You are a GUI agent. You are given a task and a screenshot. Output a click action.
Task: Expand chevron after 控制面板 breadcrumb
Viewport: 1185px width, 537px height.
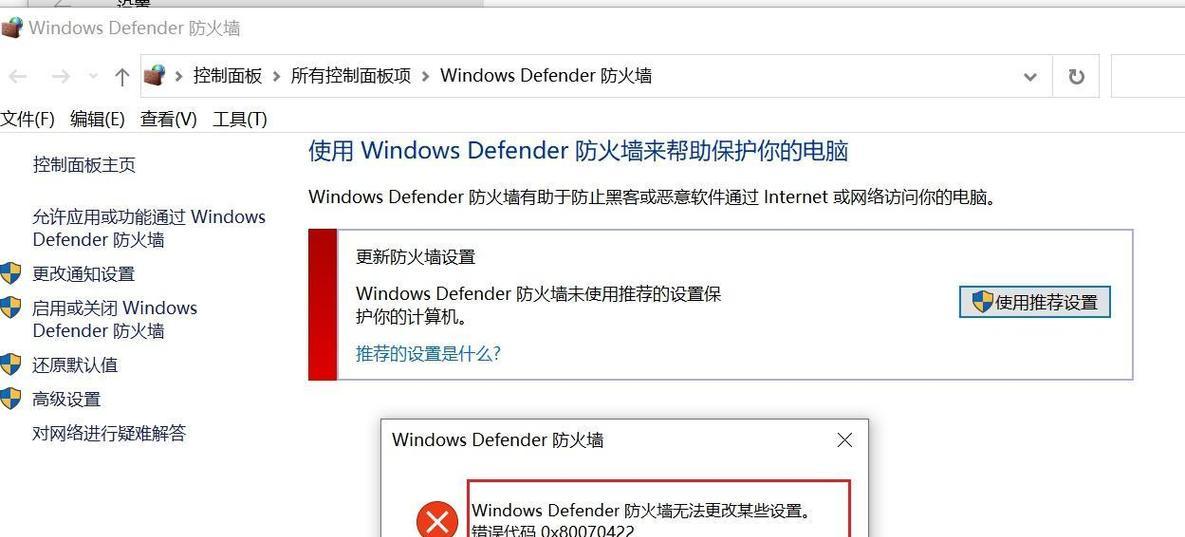277,76
